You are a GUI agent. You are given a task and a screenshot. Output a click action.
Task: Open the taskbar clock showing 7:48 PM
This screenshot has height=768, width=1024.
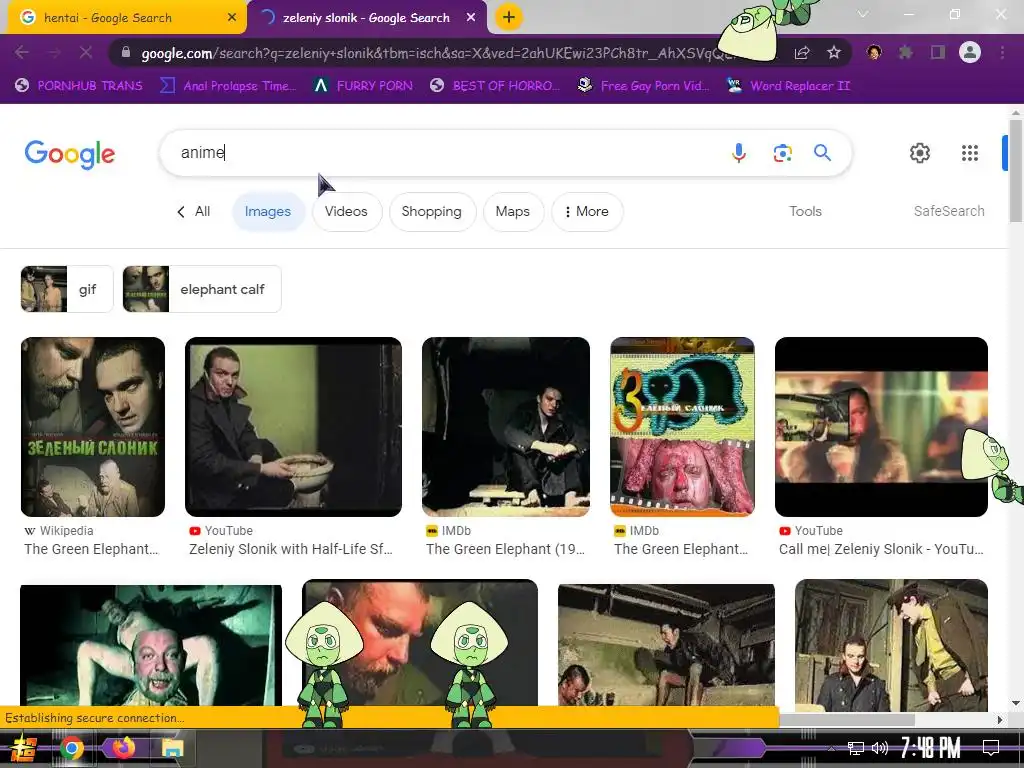tap(931, 748)
